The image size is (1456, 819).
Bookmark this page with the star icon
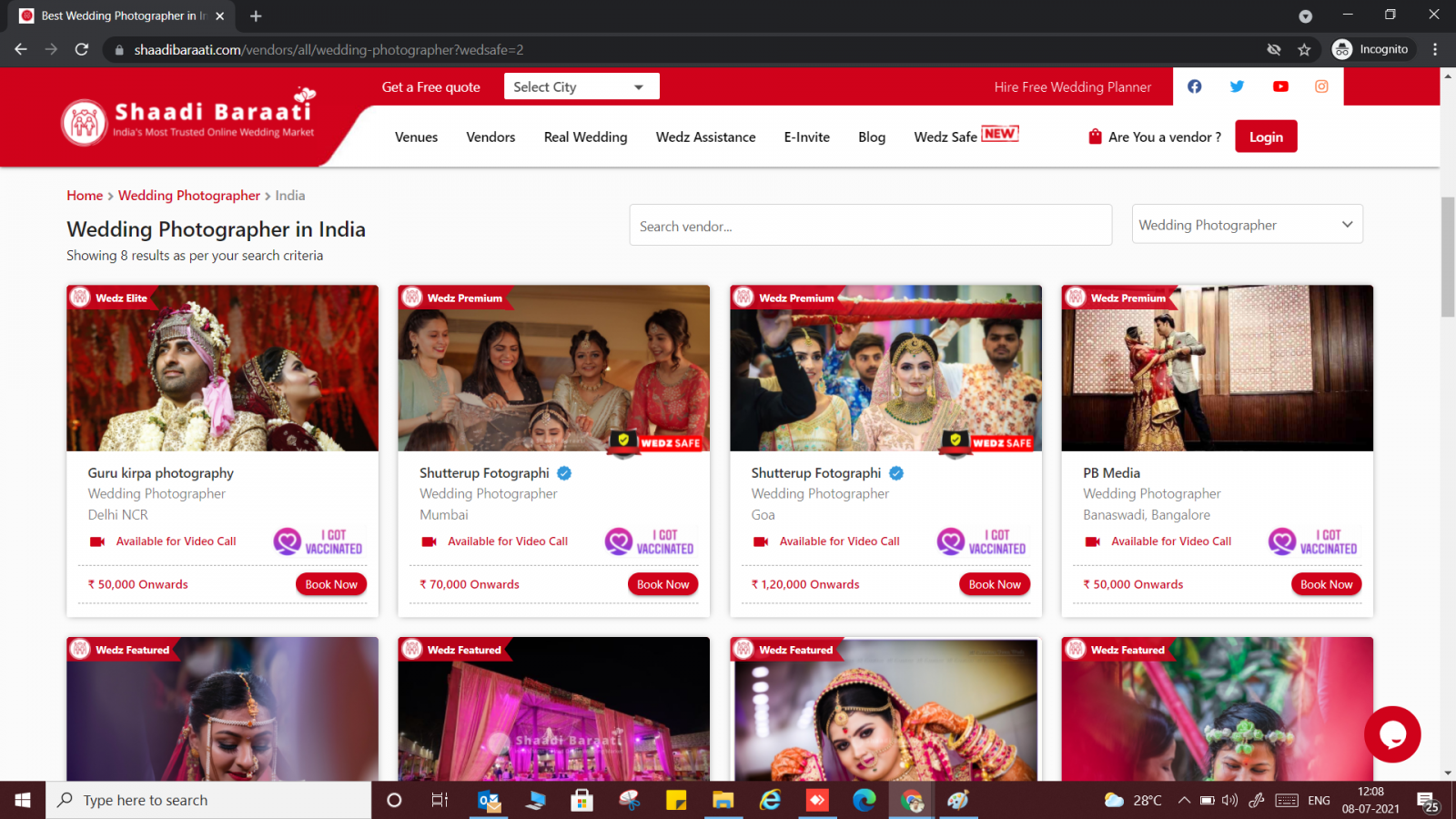click(x=1304, y=49)
